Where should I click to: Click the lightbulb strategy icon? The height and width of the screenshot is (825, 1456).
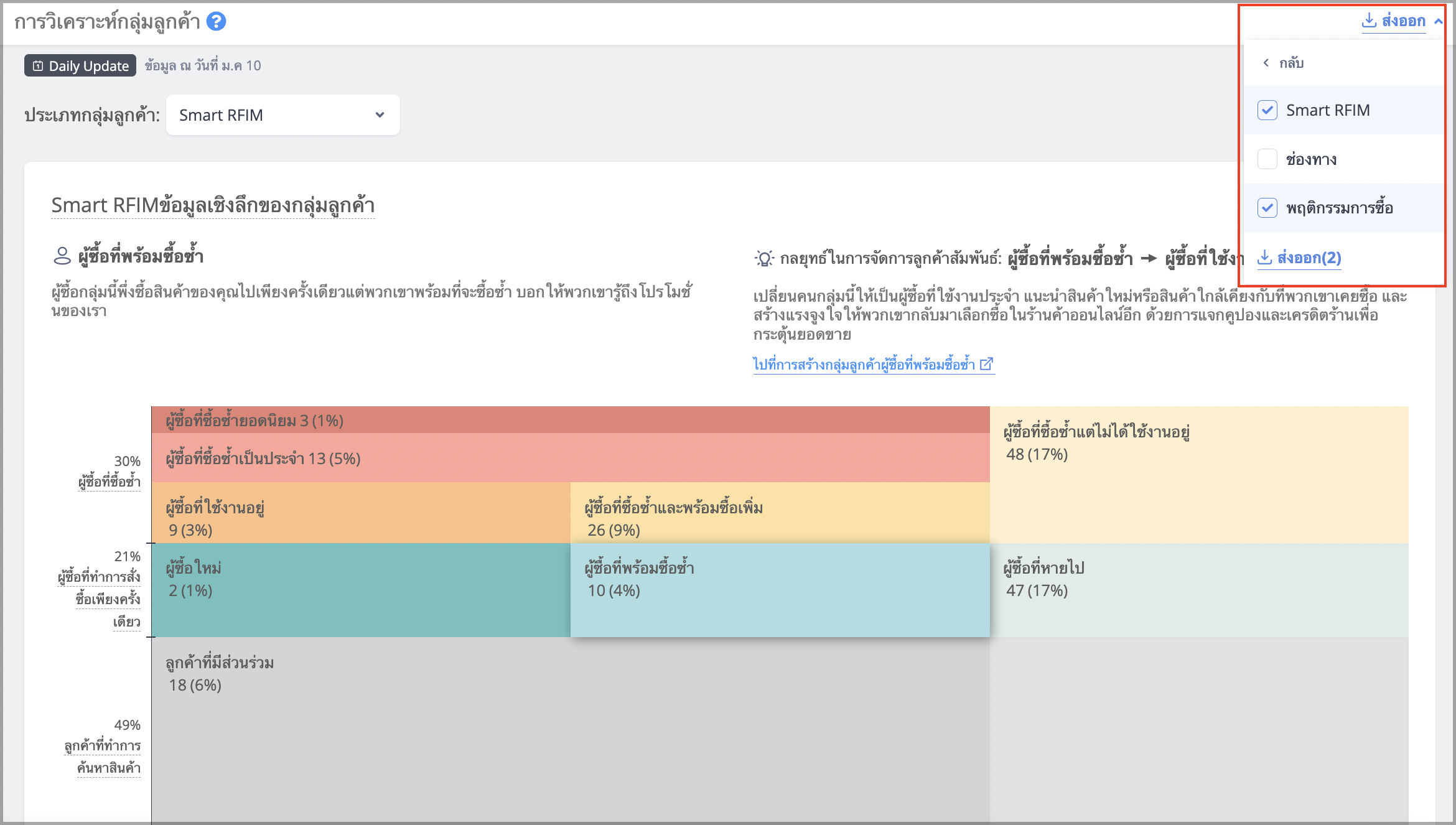pos(764,258)
